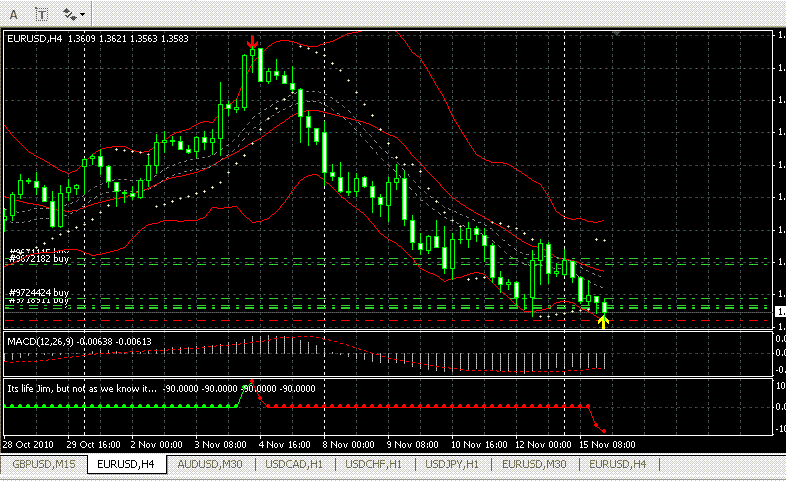The width and height of the screenshot is (786, 481).
Task: Click the '2 Nov 00:00' time label
Action: (156, 444)
